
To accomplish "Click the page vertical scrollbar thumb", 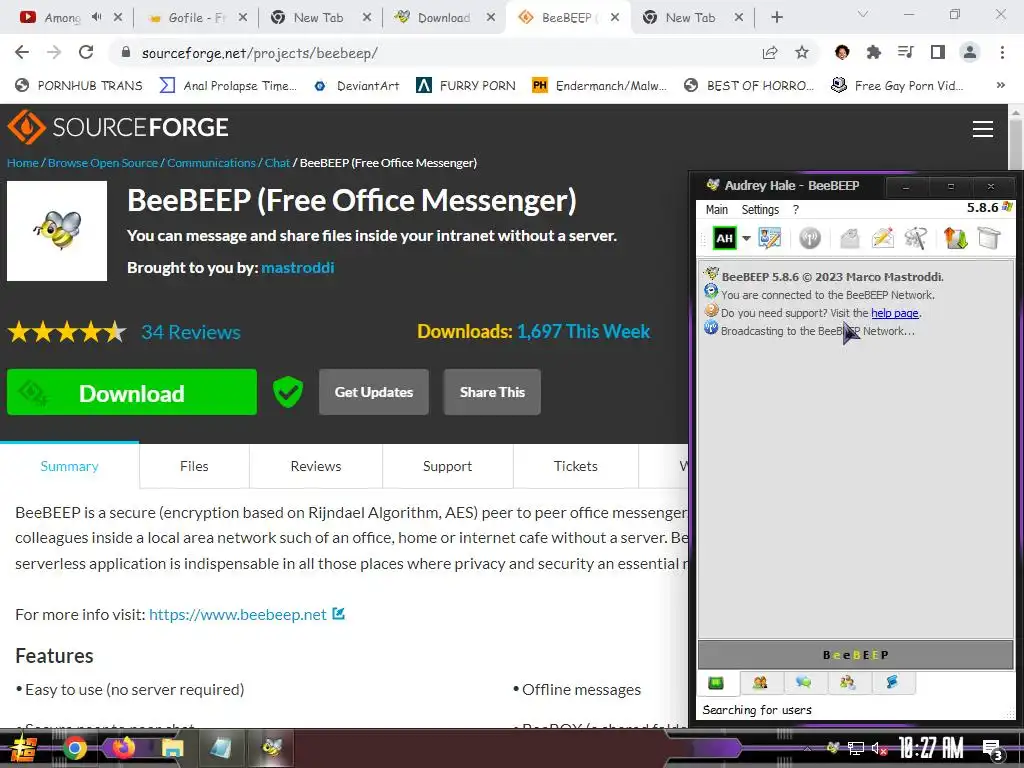I will [x=1016, y=147].
